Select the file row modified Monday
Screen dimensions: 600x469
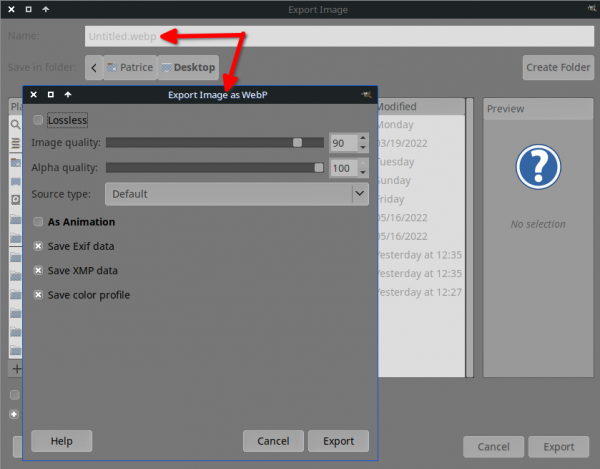[421, 125]
